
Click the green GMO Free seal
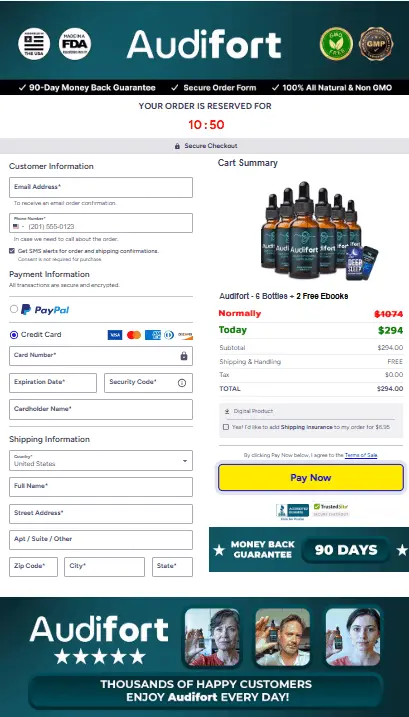pyautogui.click(x=336, y=44)
